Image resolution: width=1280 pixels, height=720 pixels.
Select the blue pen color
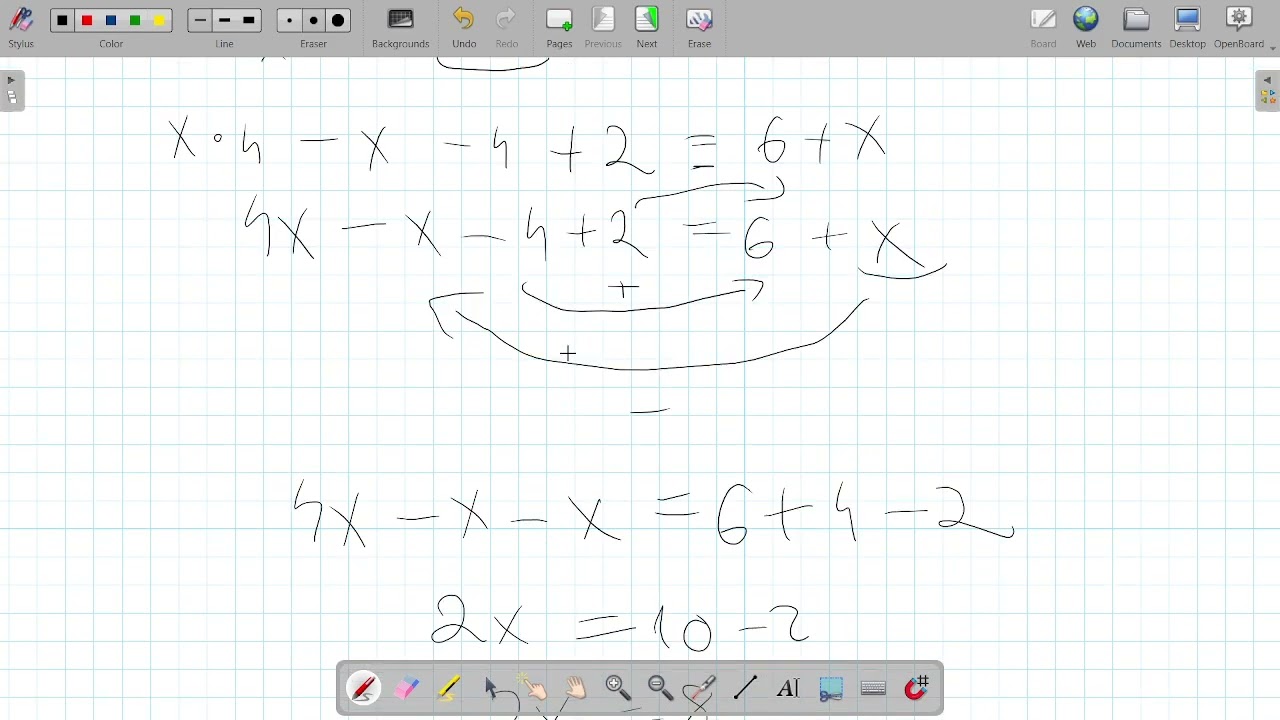[x=111, y=20]
